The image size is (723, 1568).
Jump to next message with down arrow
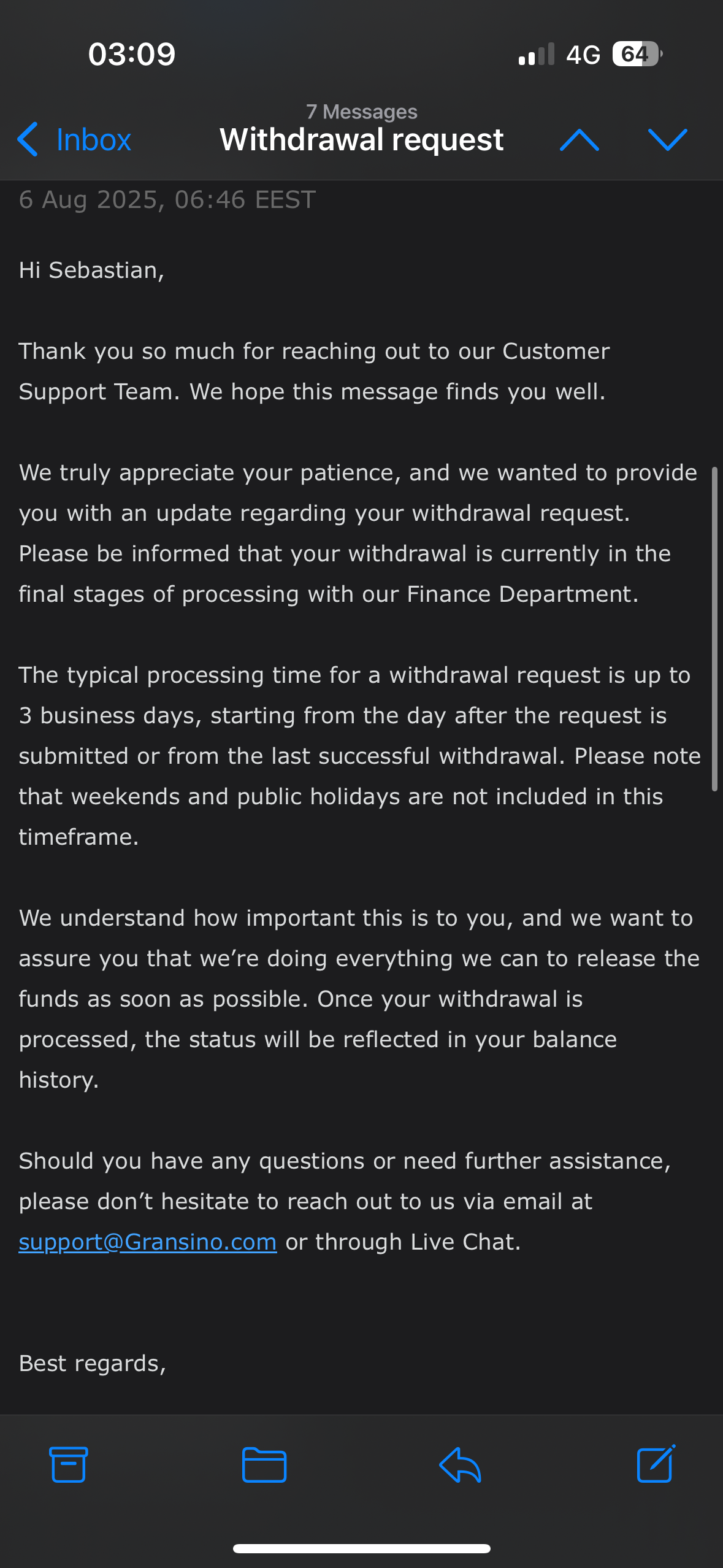coord(667,140)
